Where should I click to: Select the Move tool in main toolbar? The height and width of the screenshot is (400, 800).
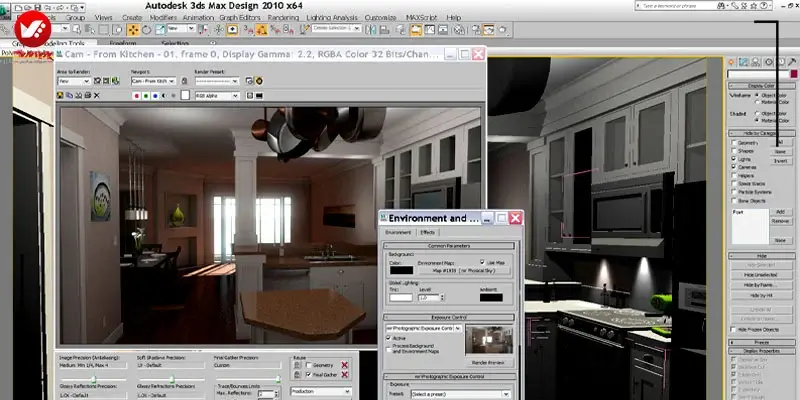pyautogui.click(x=133, y=29)
